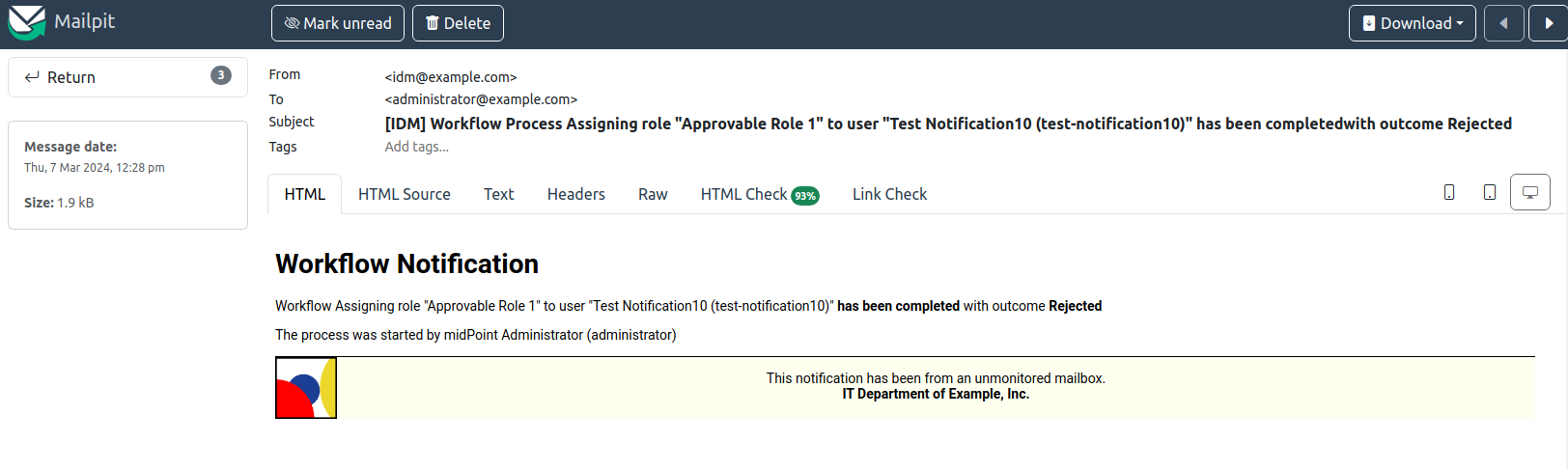
Task: Click the 93% HTML check score badge
Action: click(x=805, y=196)
